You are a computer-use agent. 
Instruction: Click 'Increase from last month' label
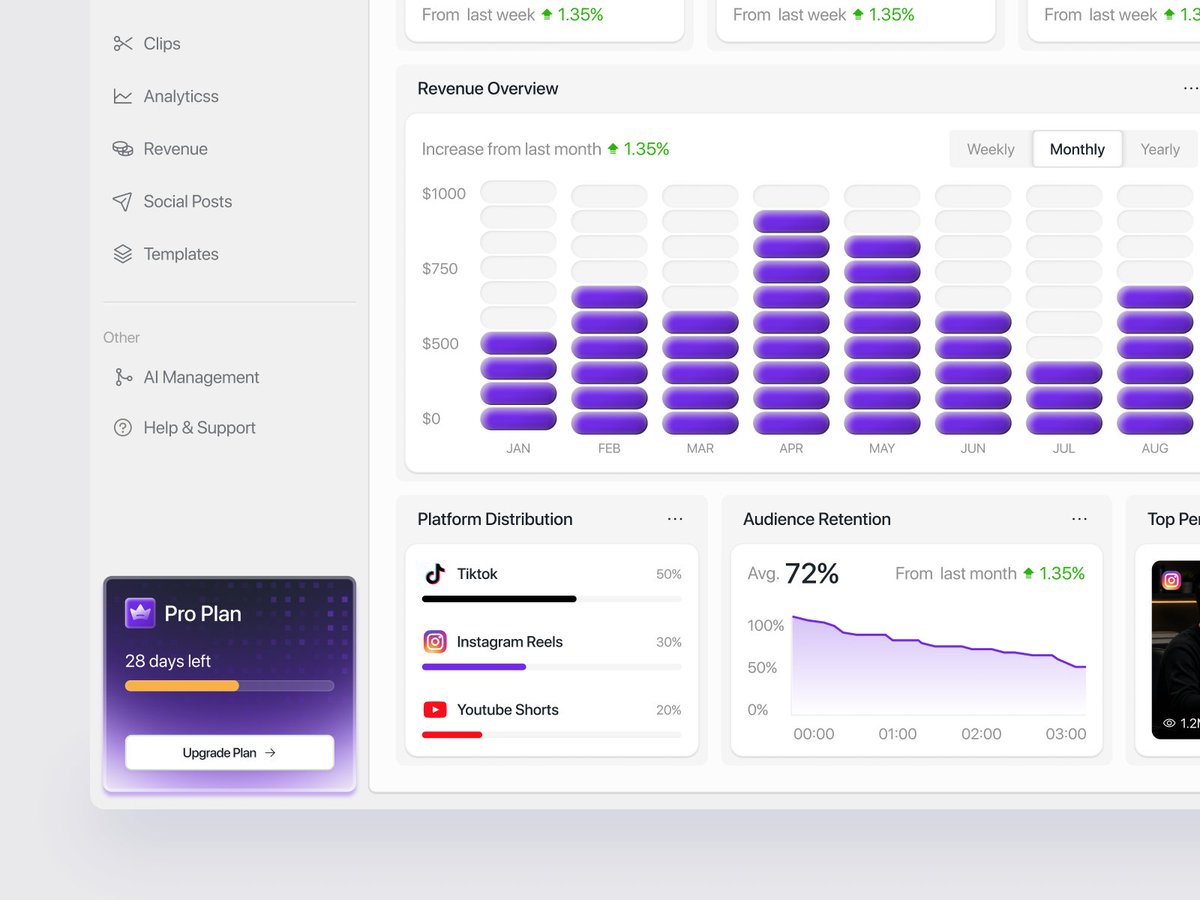tap(511, 149)
